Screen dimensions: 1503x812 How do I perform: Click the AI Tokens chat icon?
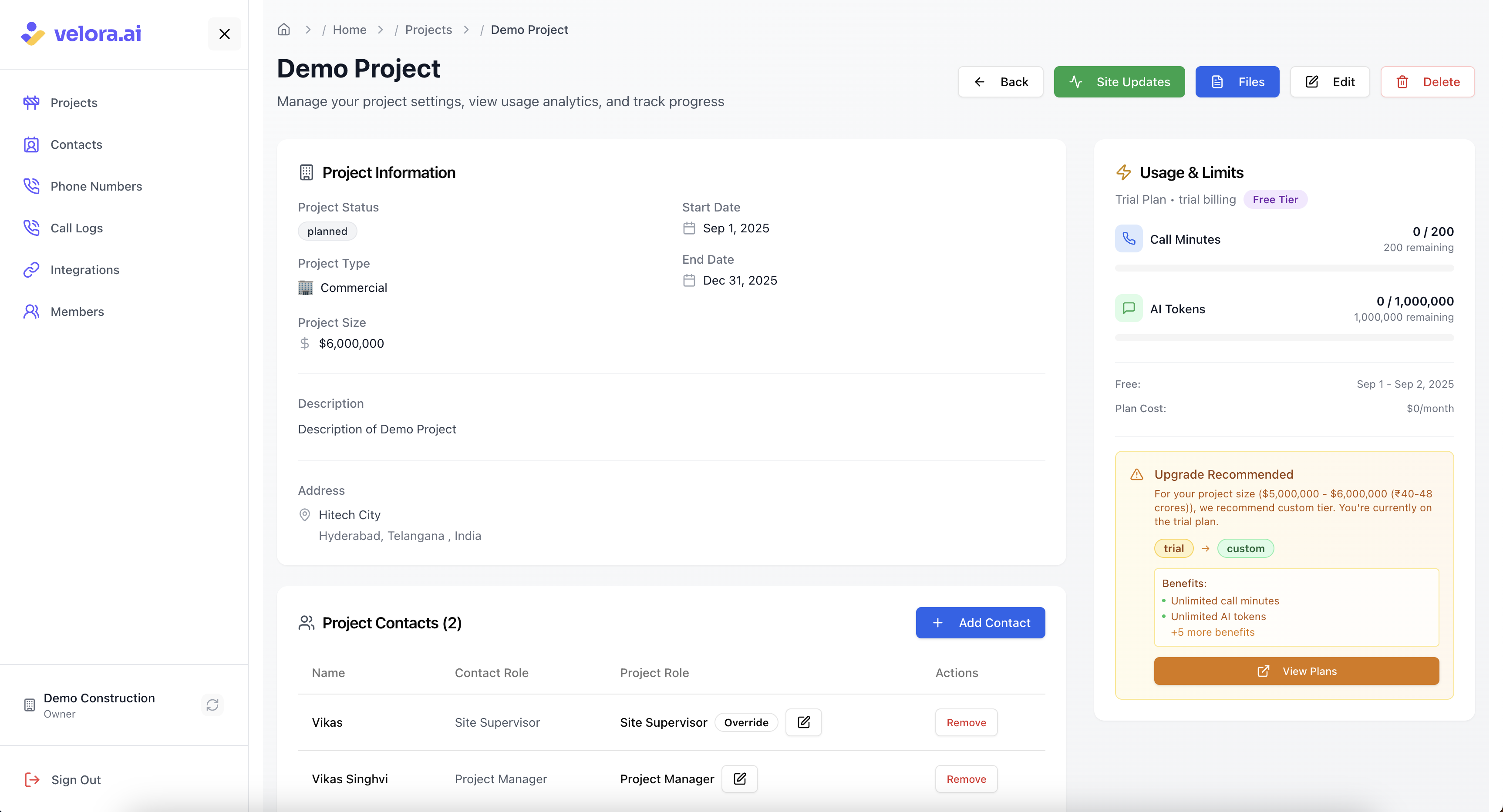(x=1129, y=308)
